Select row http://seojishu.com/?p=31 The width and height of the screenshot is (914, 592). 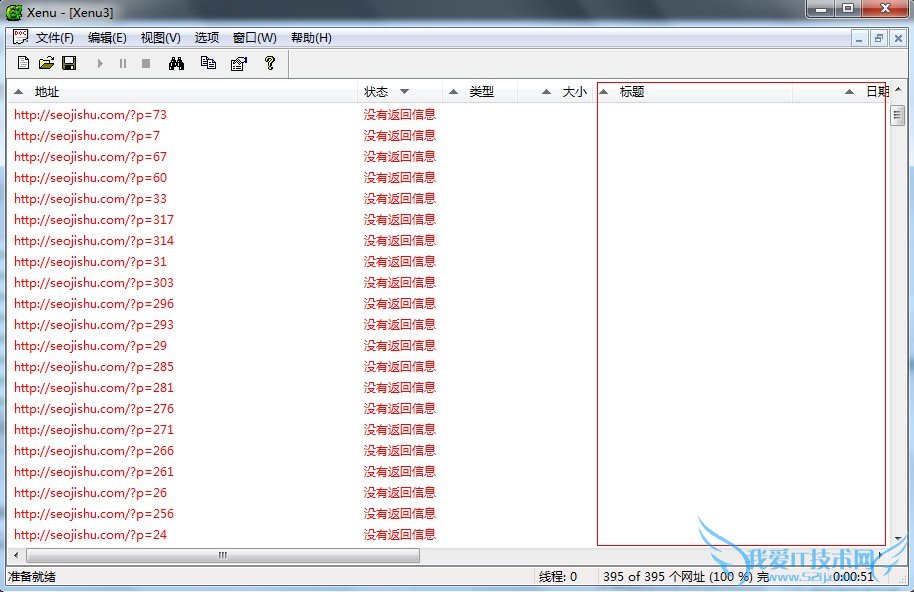[x=90, y=262]
